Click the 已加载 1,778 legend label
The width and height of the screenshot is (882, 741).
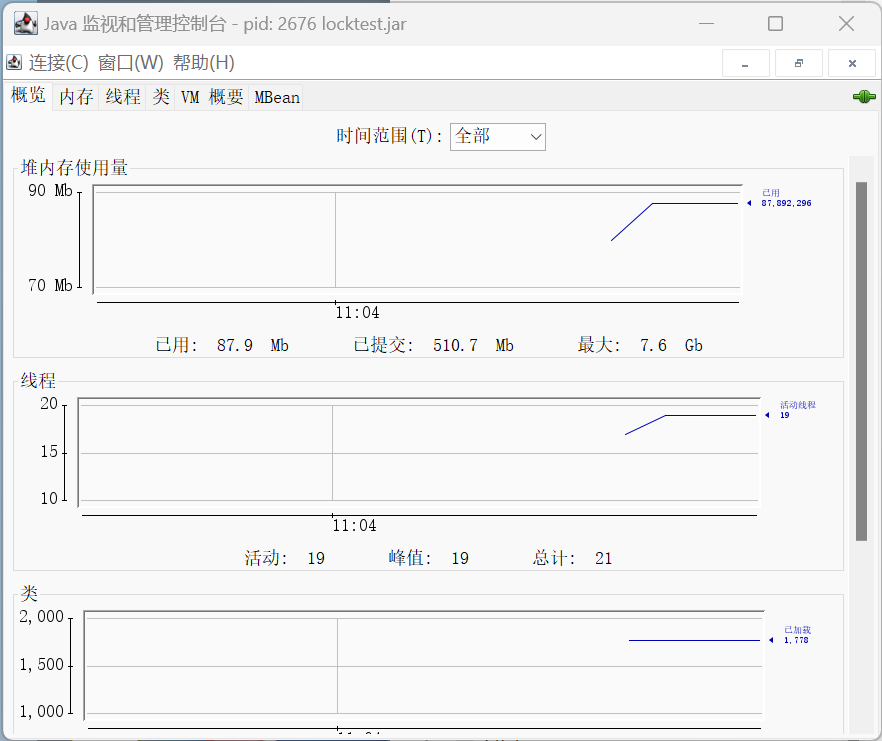[796, 635]
